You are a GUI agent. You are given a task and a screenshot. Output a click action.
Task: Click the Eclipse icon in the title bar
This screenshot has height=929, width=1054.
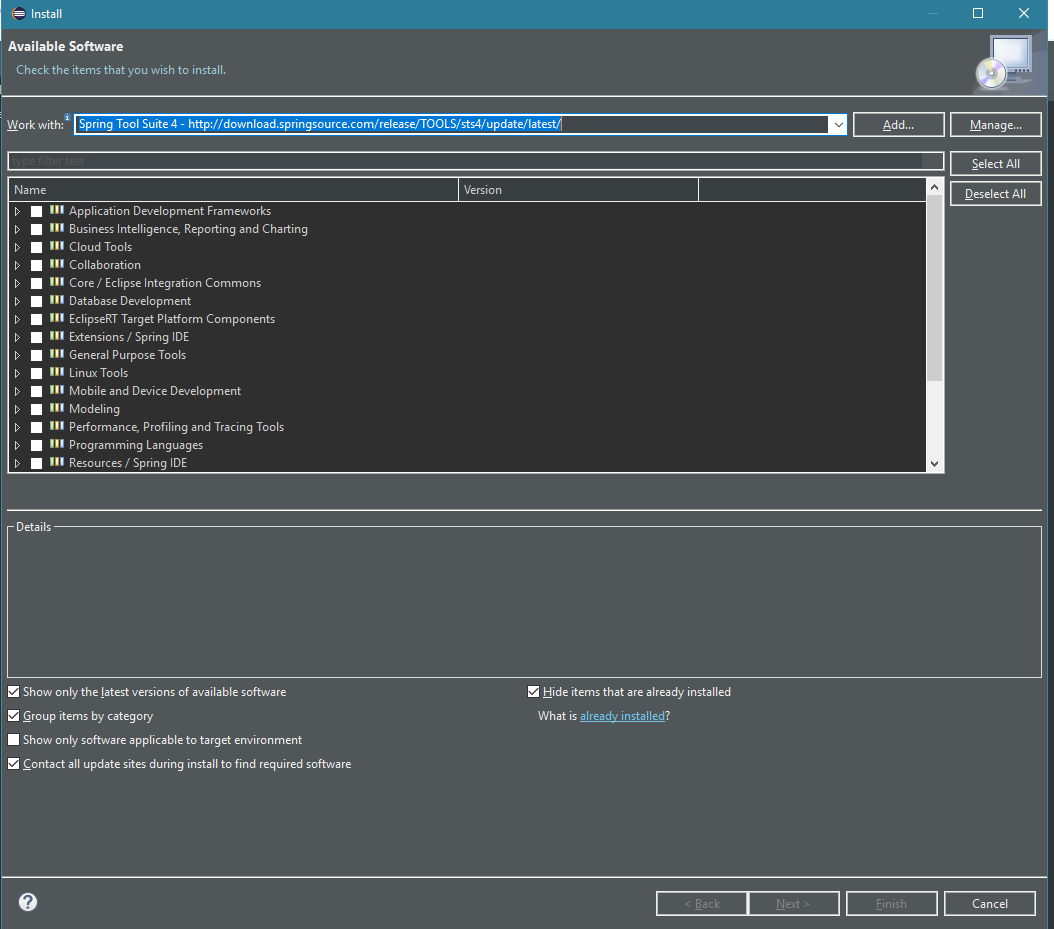point(18,13)
